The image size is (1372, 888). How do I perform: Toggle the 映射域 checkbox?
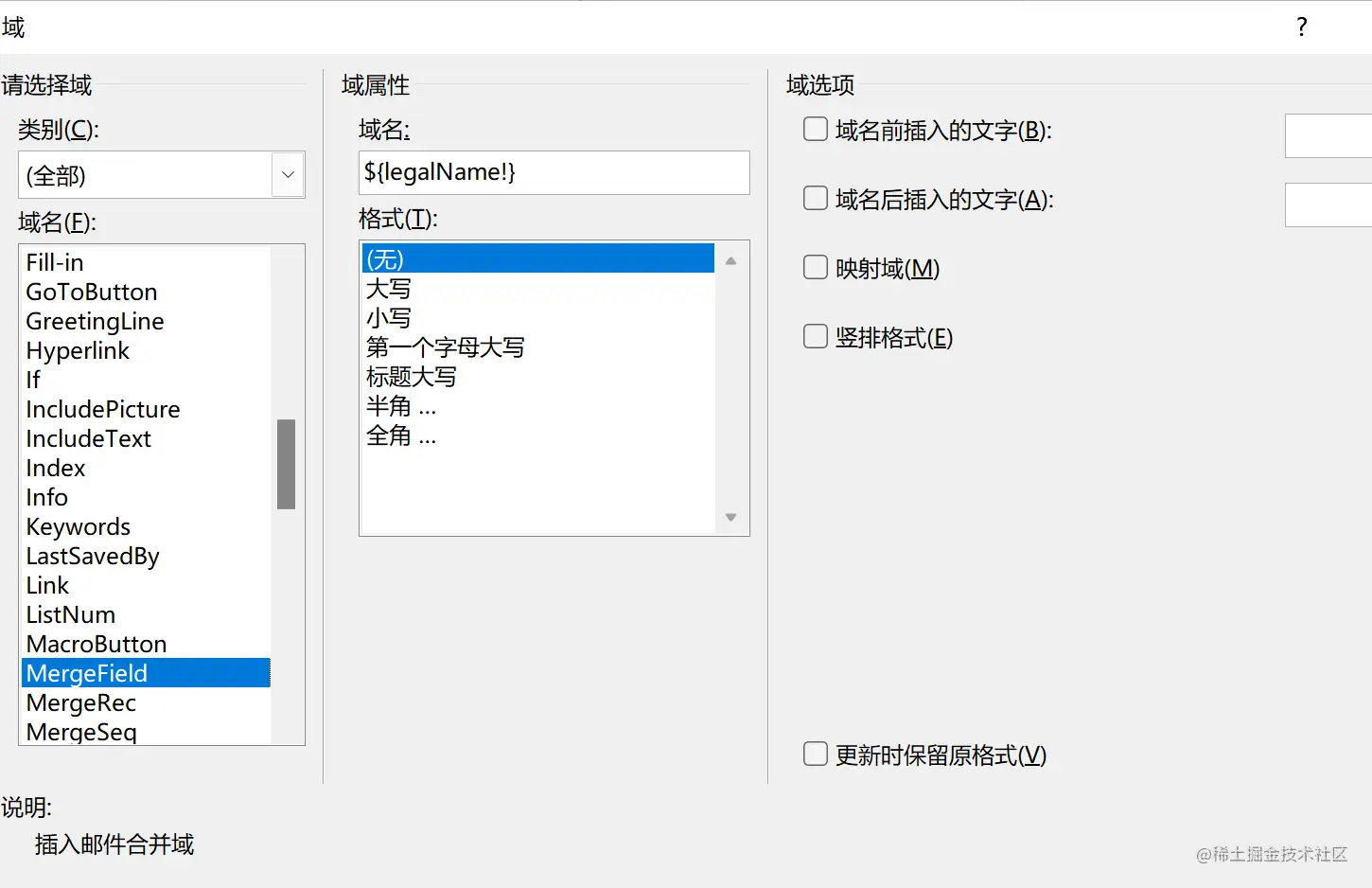(x=816, y=268)
